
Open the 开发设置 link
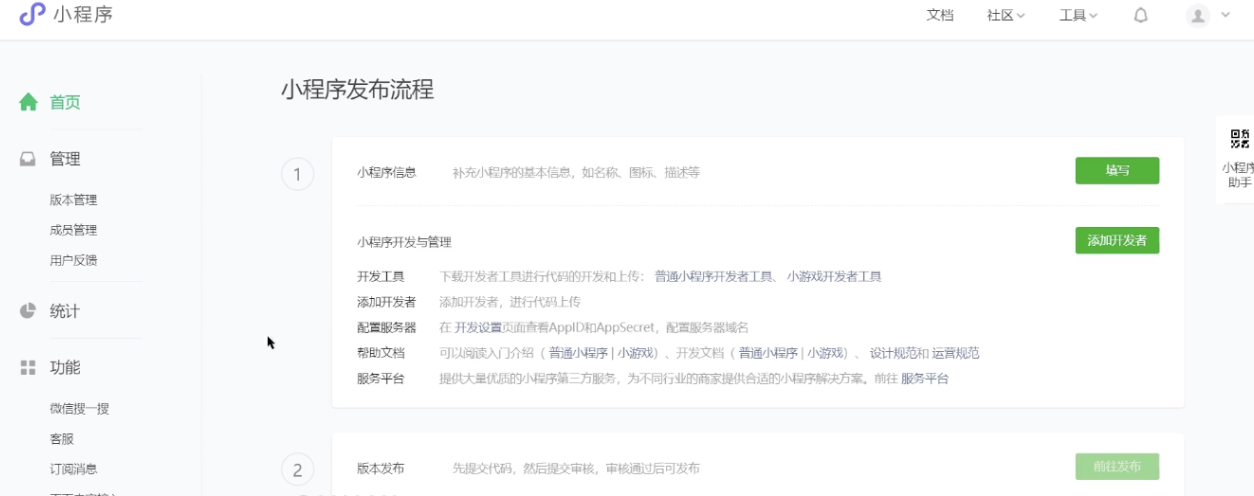point(478,327)
